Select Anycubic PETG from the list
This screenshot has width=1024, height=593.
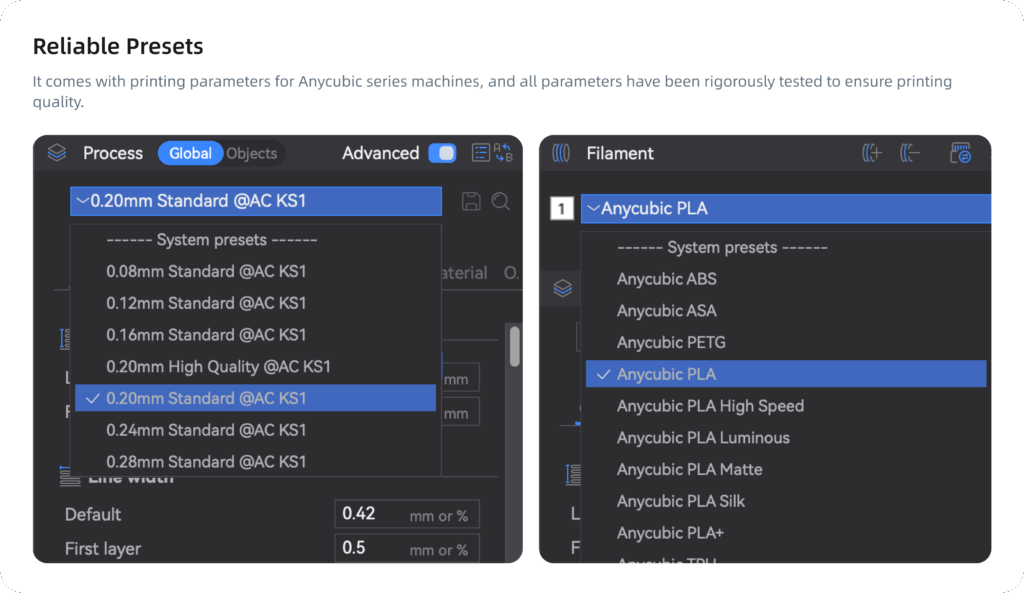668,342
